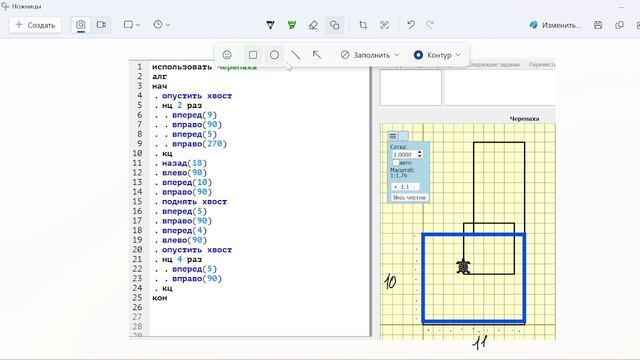Click the Весь чертеж button
Image resolution: width=640 pixels, height=360 pixels.
point(409,198)
